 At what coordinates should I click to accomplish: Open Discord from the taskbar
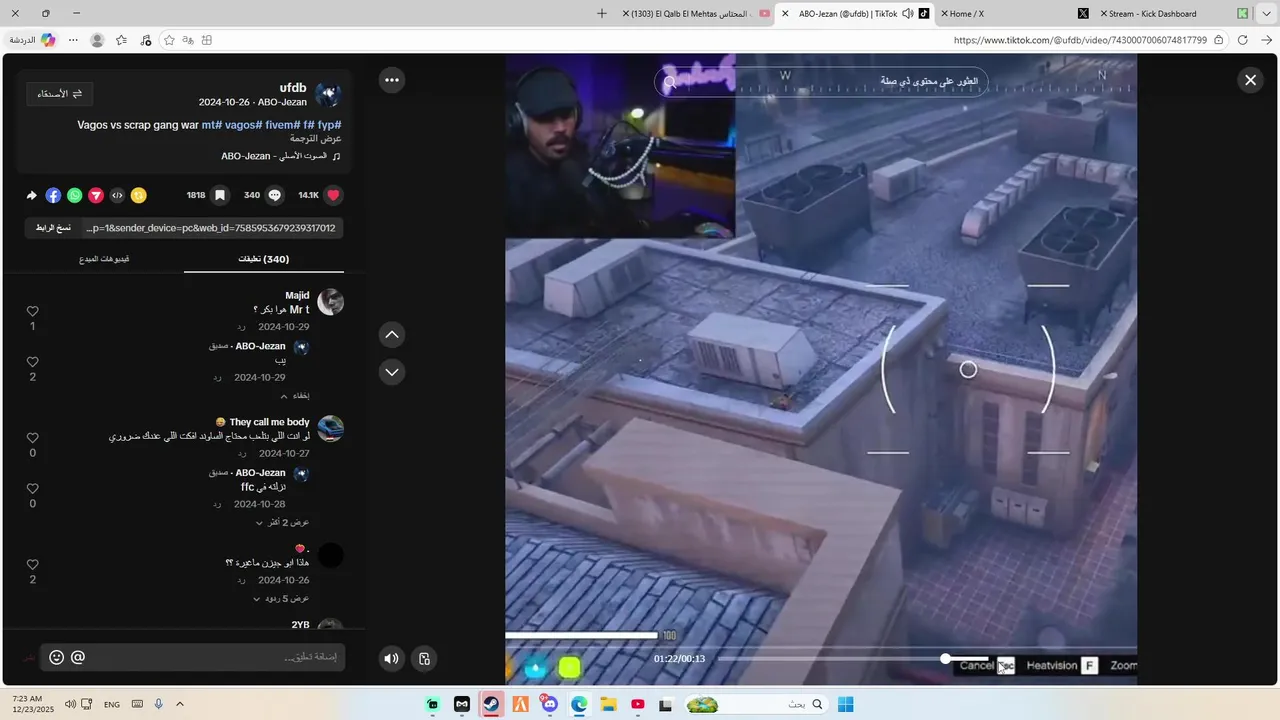coord(549,704)
